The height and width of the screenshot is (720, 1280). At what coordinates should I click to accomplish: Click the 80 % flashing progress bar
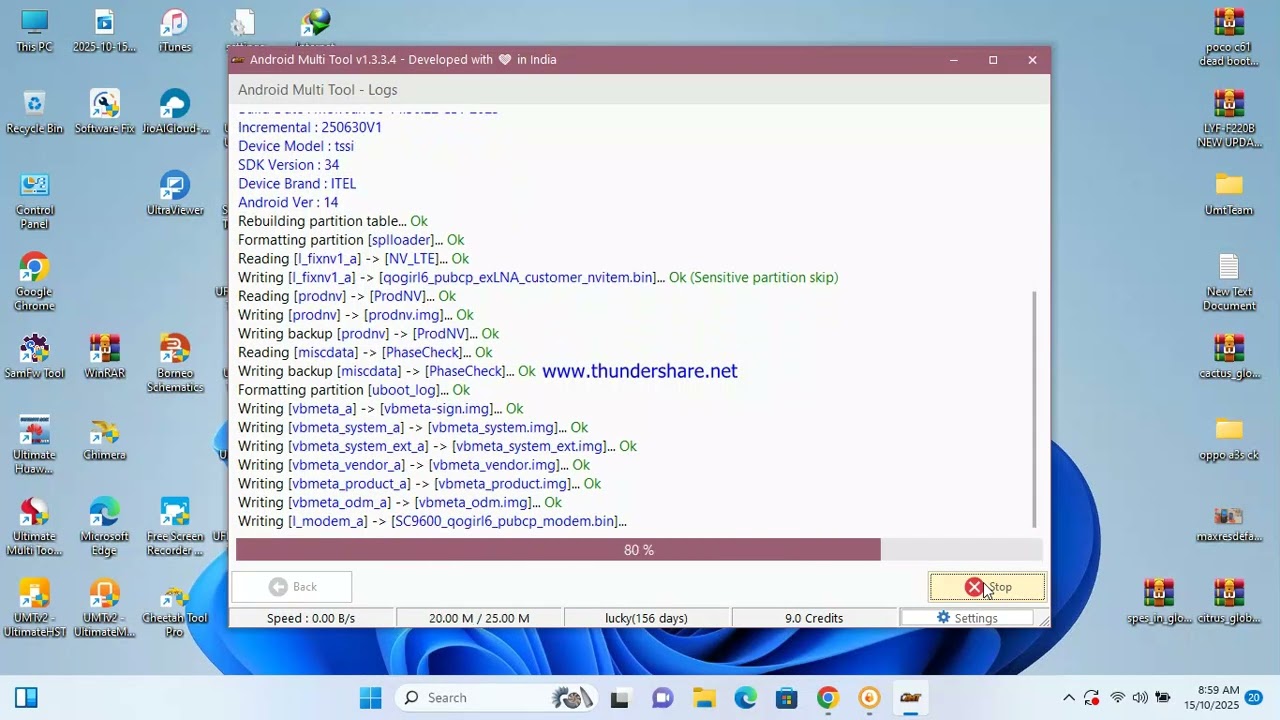click(x=639, y=550)
